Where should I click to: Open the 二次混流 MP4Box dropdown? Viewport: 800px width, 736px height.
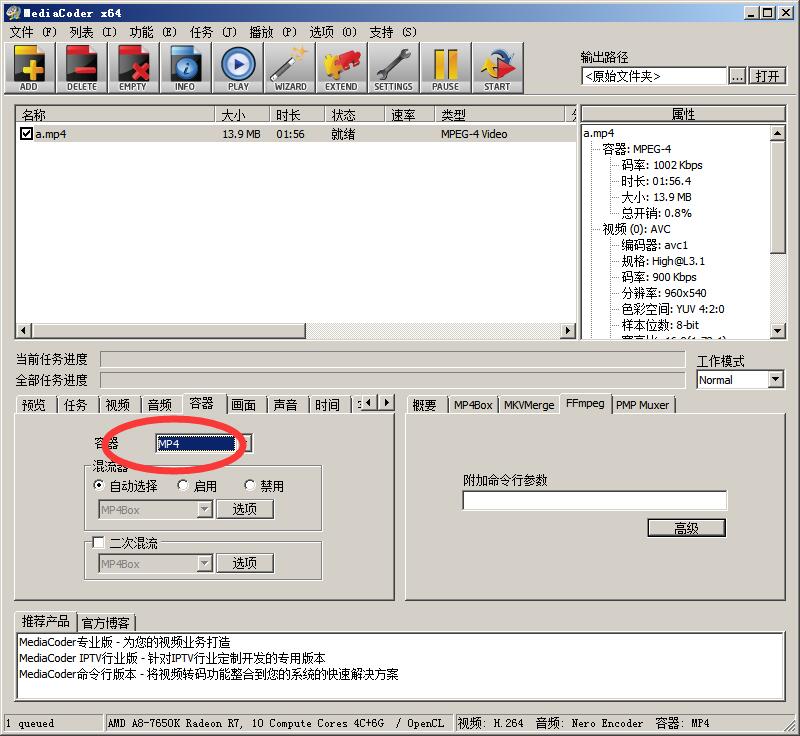click(x=155, y=563)
